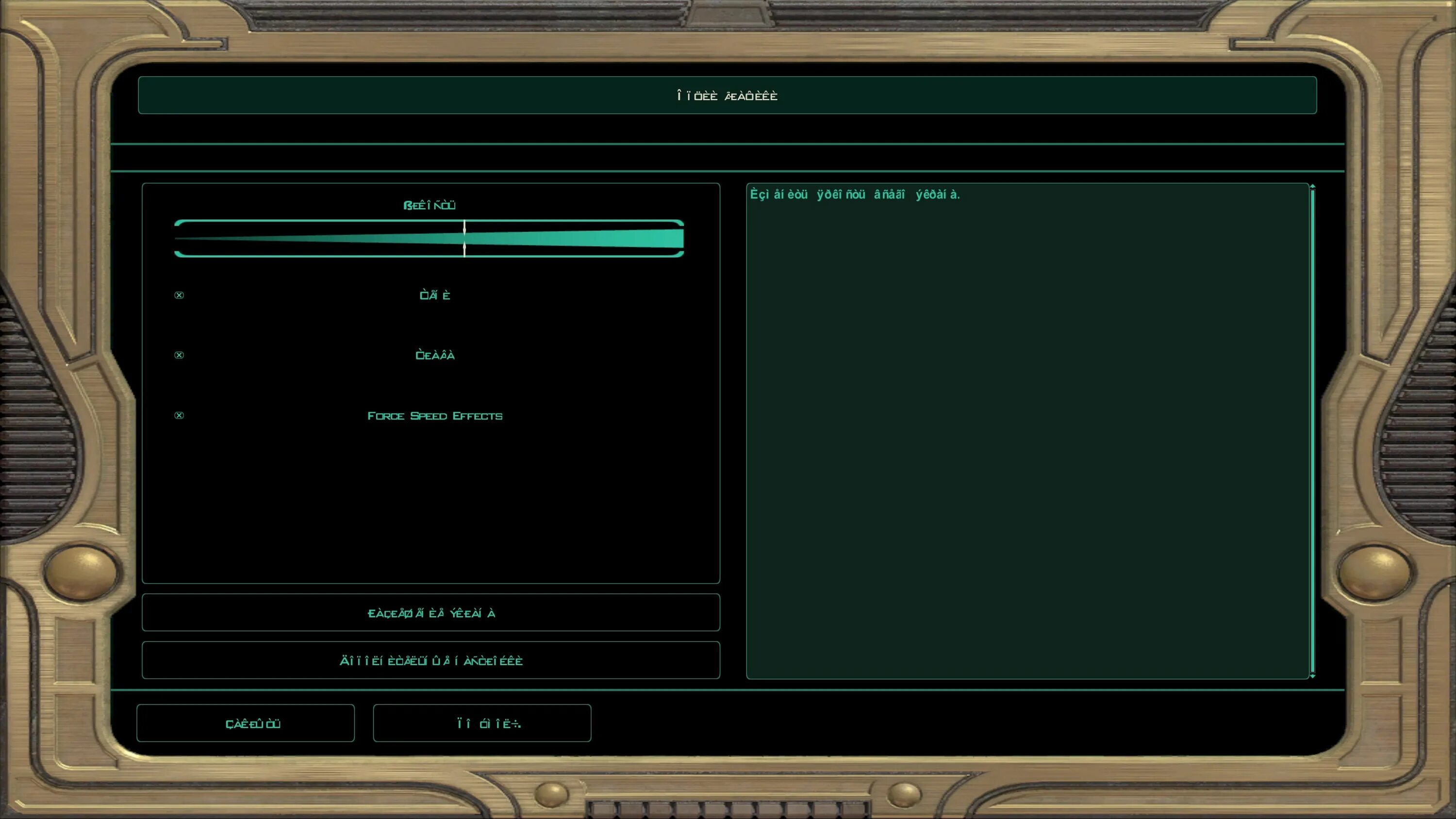Click the scroll-up arrow of description panel
Image resolution: width=1456 pixels, height=819 pixels.
coord(1312,186)
